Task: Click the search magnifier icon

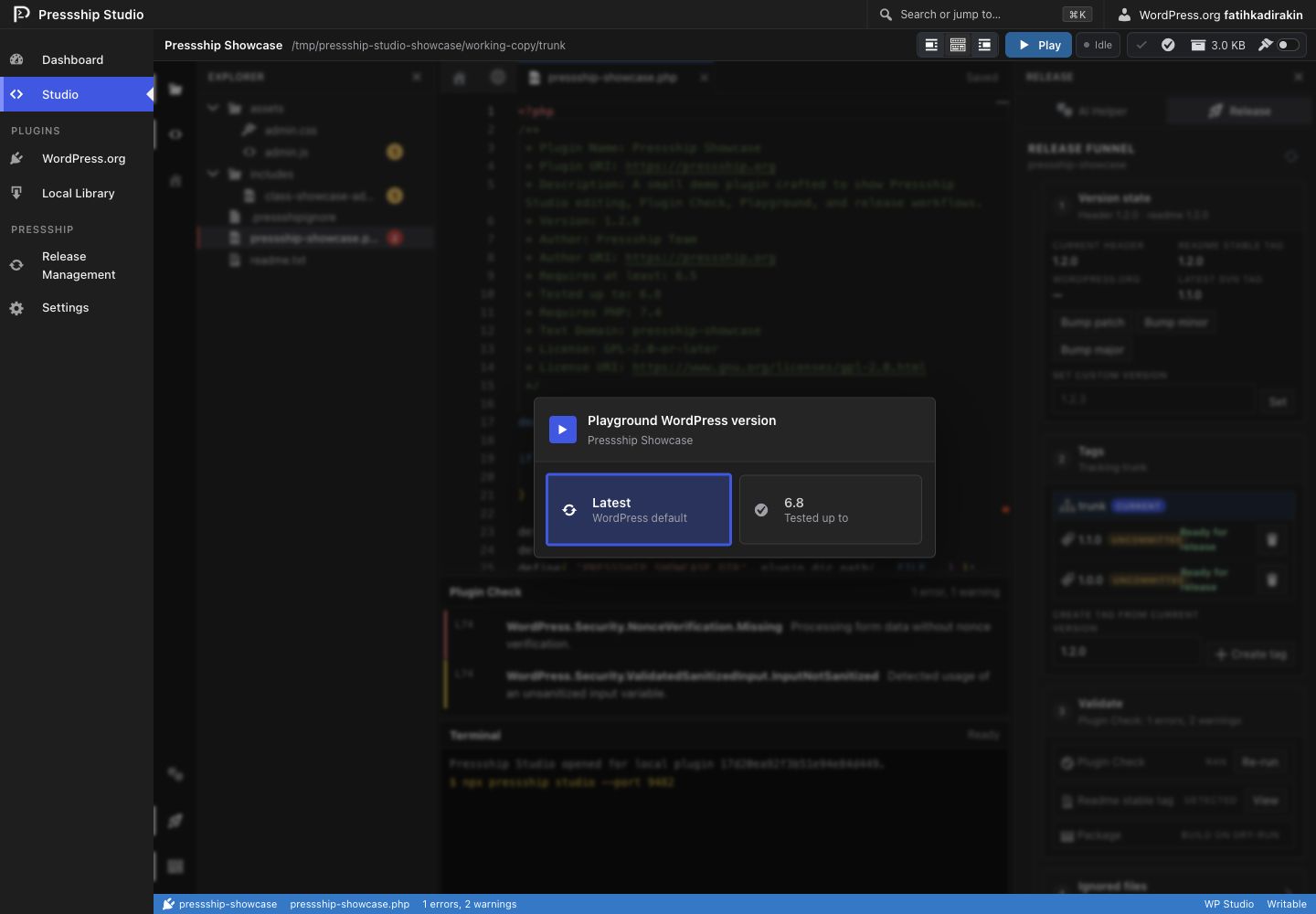Action: tap(886, 15)
